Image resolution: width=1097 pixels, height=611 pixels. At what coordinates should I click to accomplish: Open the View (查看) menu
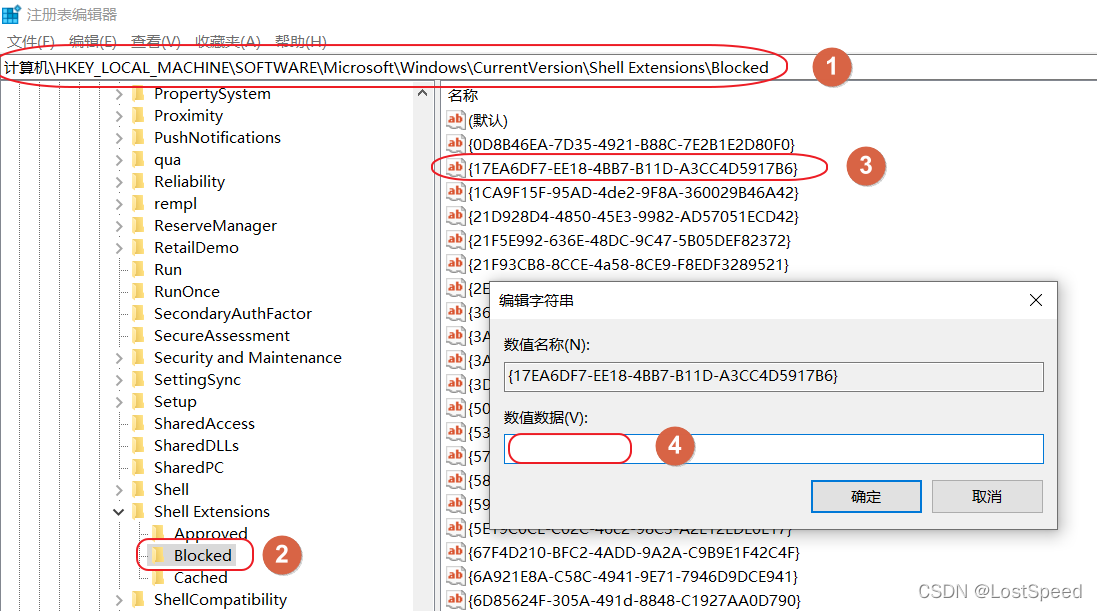(x=155, y=41)
